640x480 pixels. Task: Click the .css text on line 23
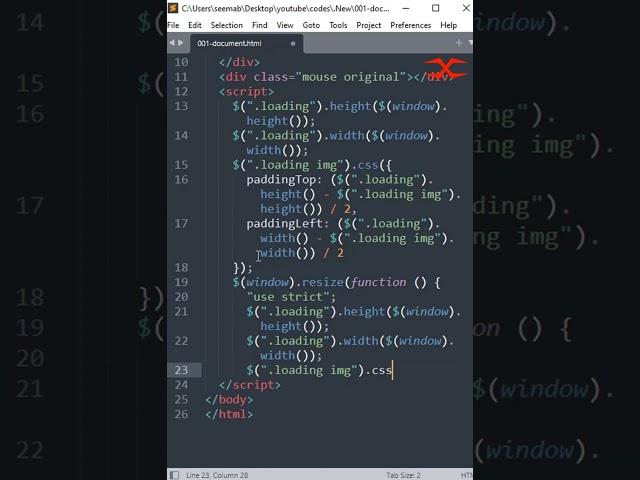pos(378,370)
